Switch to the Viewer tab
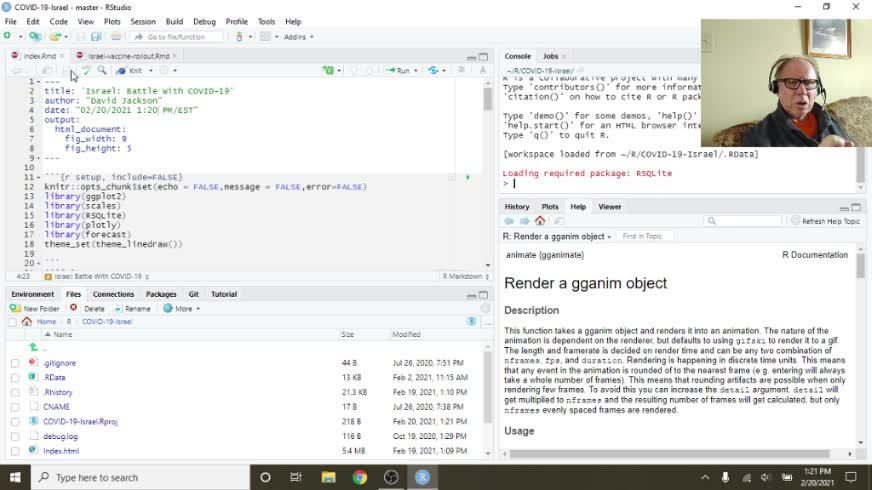 tap(610, 207)
